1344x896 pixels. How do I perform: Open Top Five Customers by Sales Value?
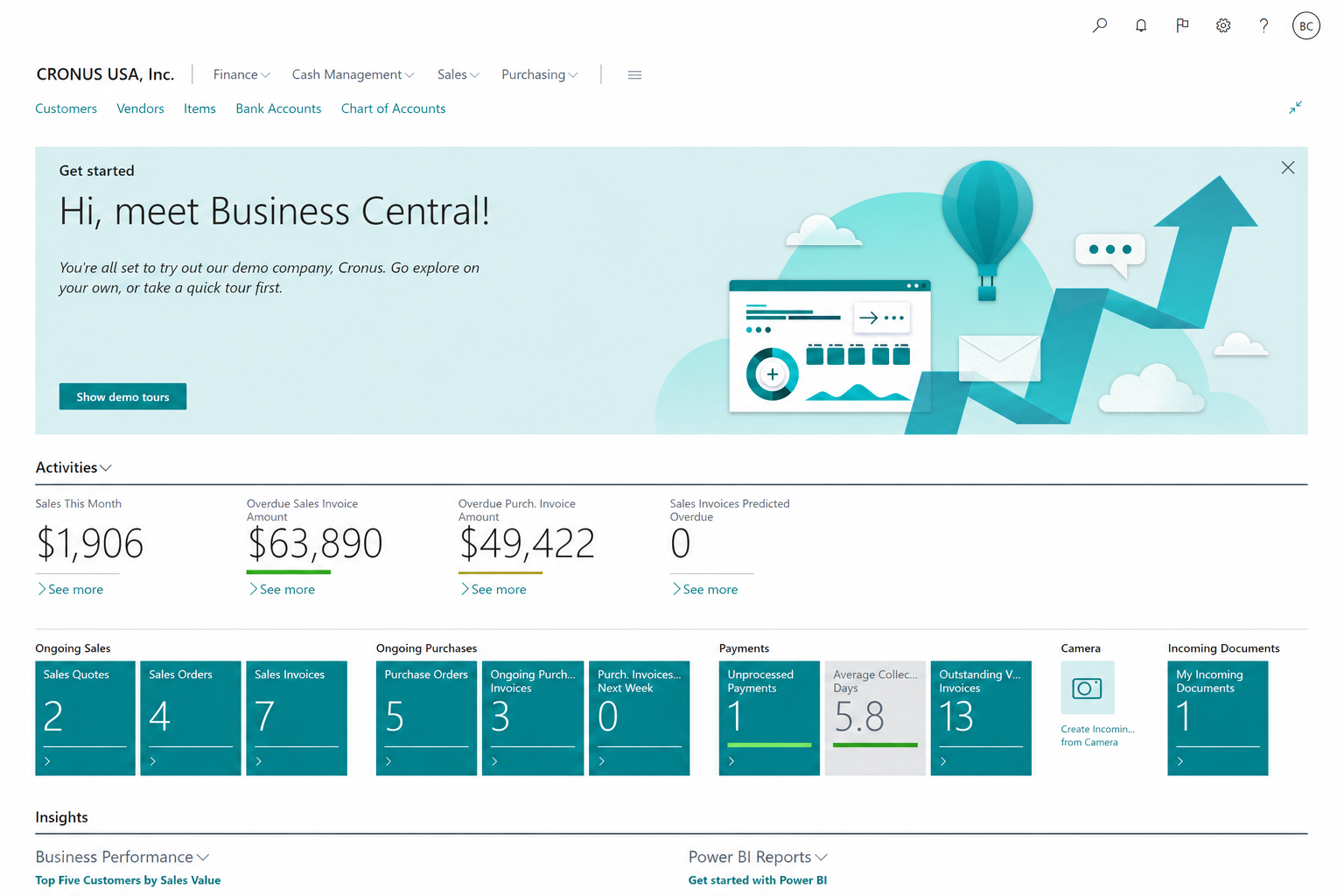(x=128, y=880)
